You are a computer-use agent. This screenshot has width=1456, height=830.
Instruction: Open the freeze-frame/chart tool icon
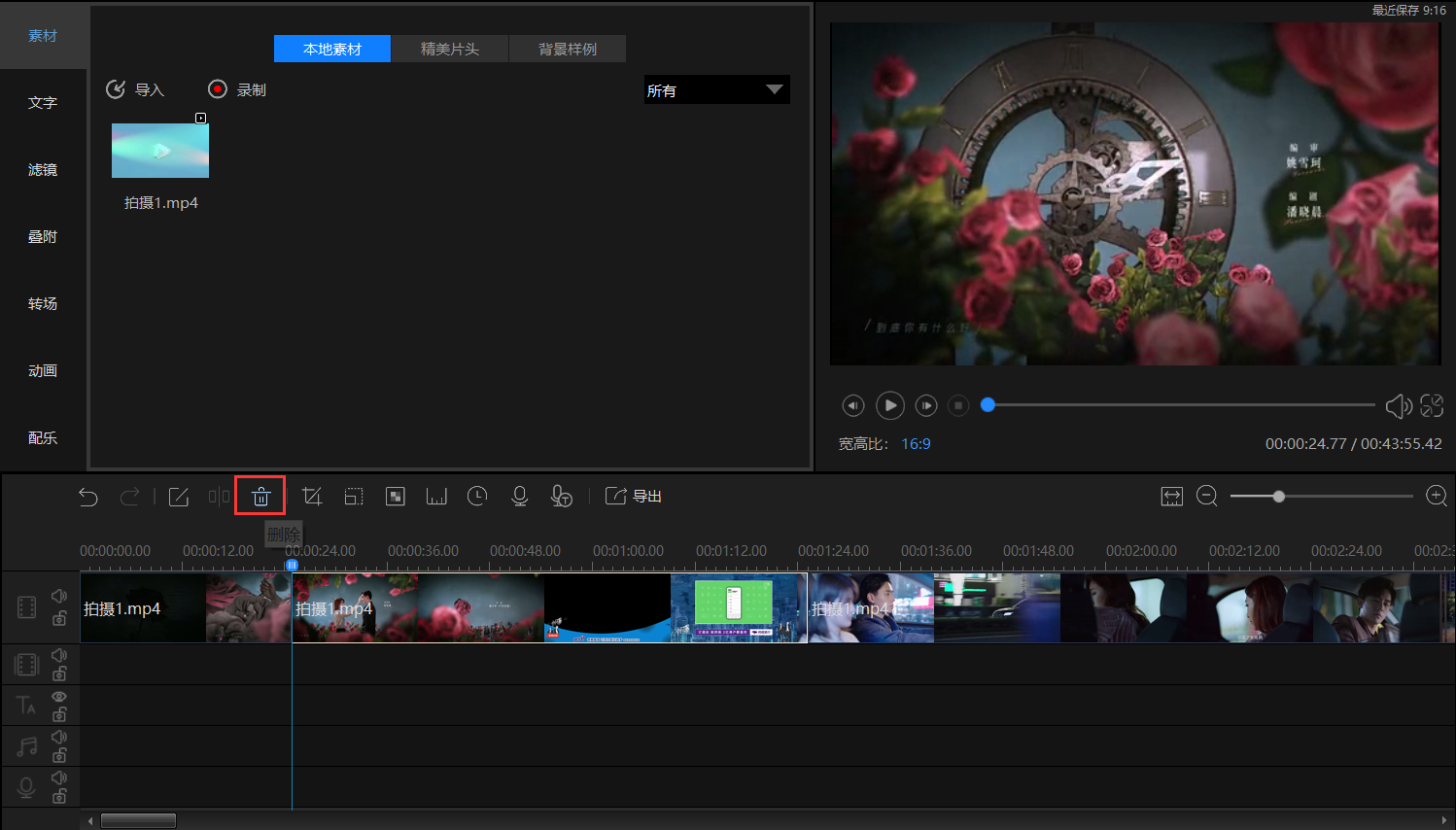tap(436, 497)
